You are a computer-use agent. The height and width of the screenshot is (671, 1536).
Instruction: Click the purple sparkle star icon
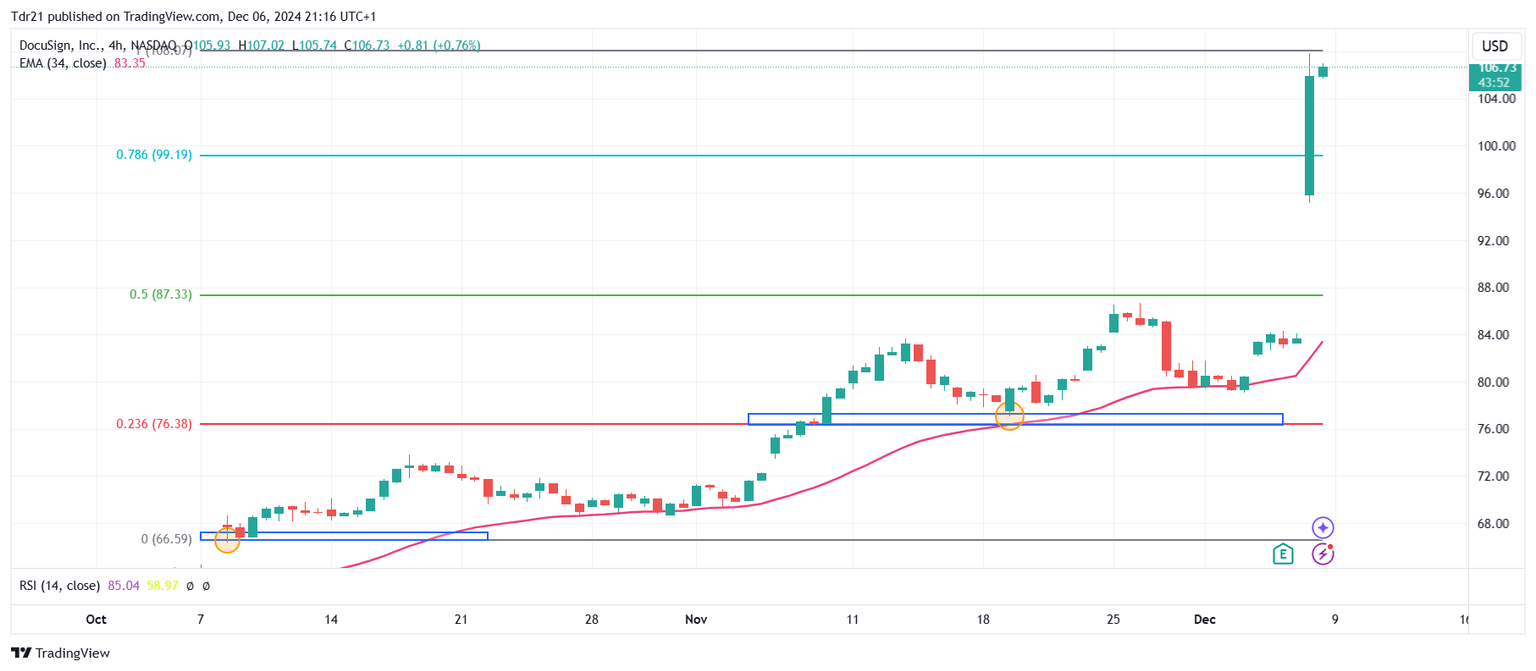pos(1323,527)
